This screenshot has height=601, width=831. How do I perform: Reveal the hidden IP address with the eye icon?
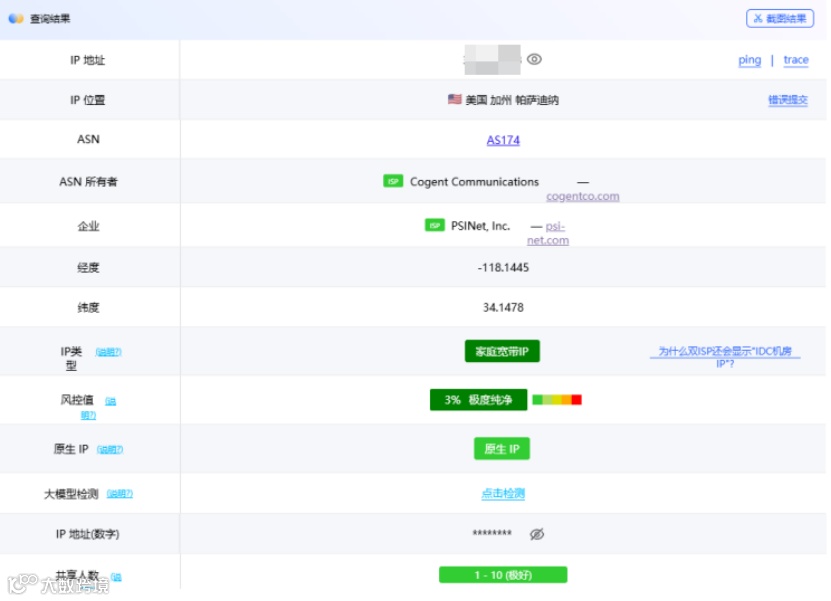(x=534, y=59)
